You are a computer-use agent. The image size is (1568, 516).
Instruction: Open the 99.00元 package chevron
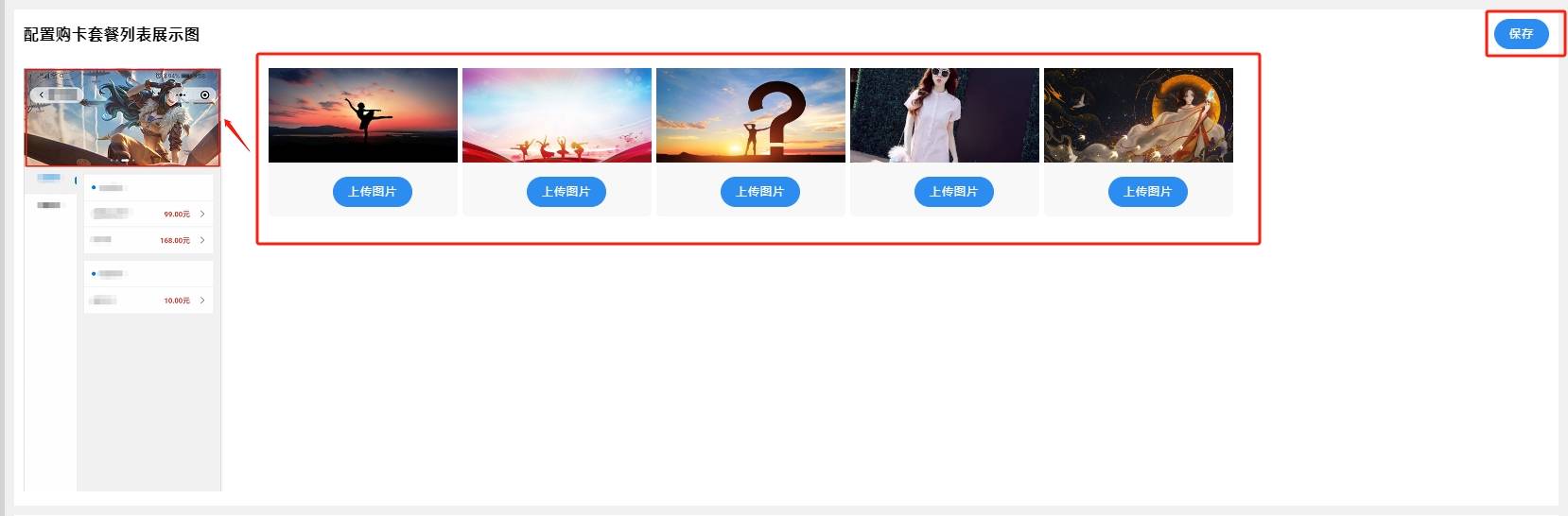202,215
